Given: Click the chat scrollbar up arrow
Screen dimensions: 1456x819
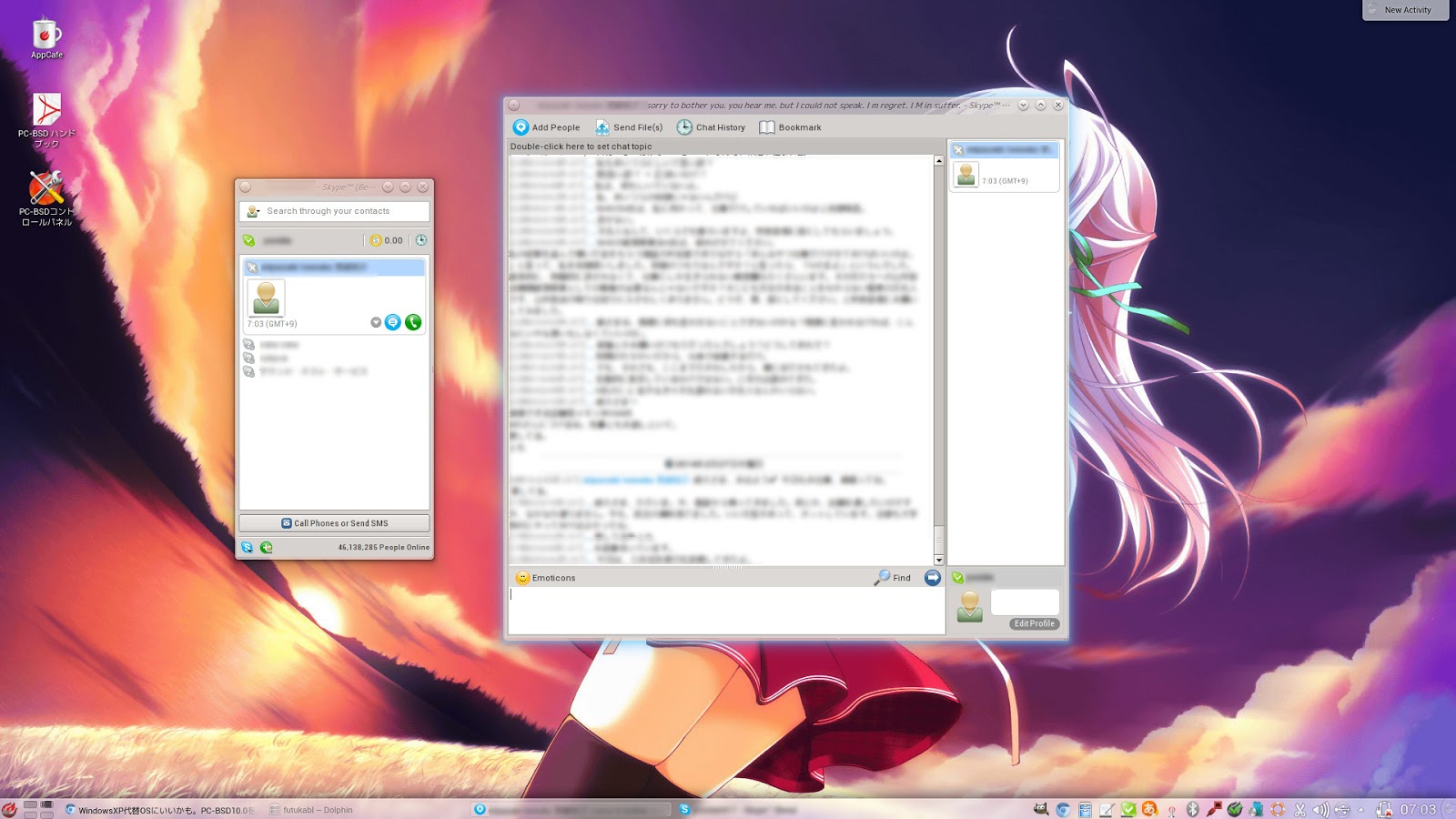Looking at the screenshot, I should 939,161.
